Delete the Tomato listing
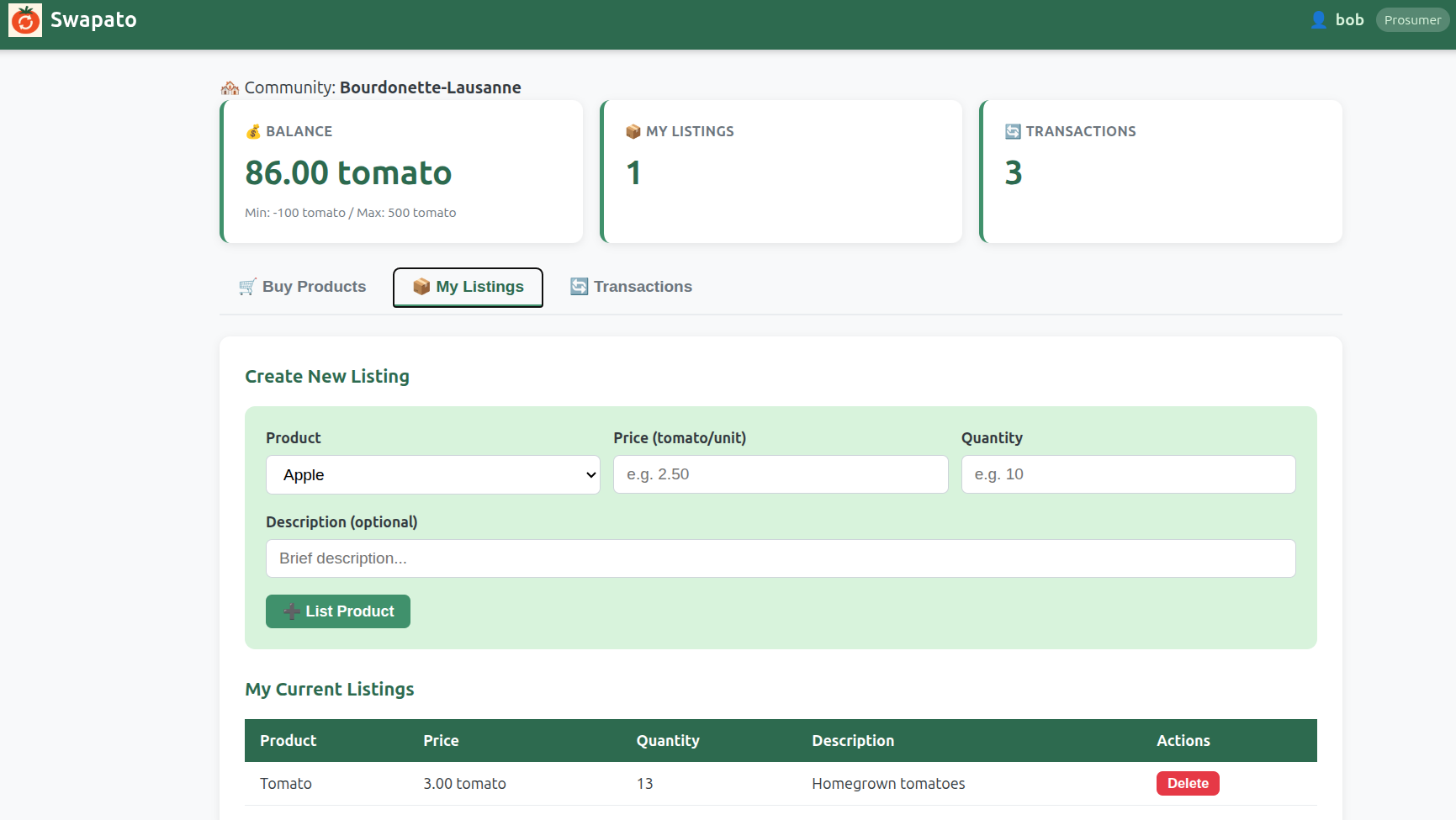This screenshot has height=820, width=1456. coord(1188,783)
